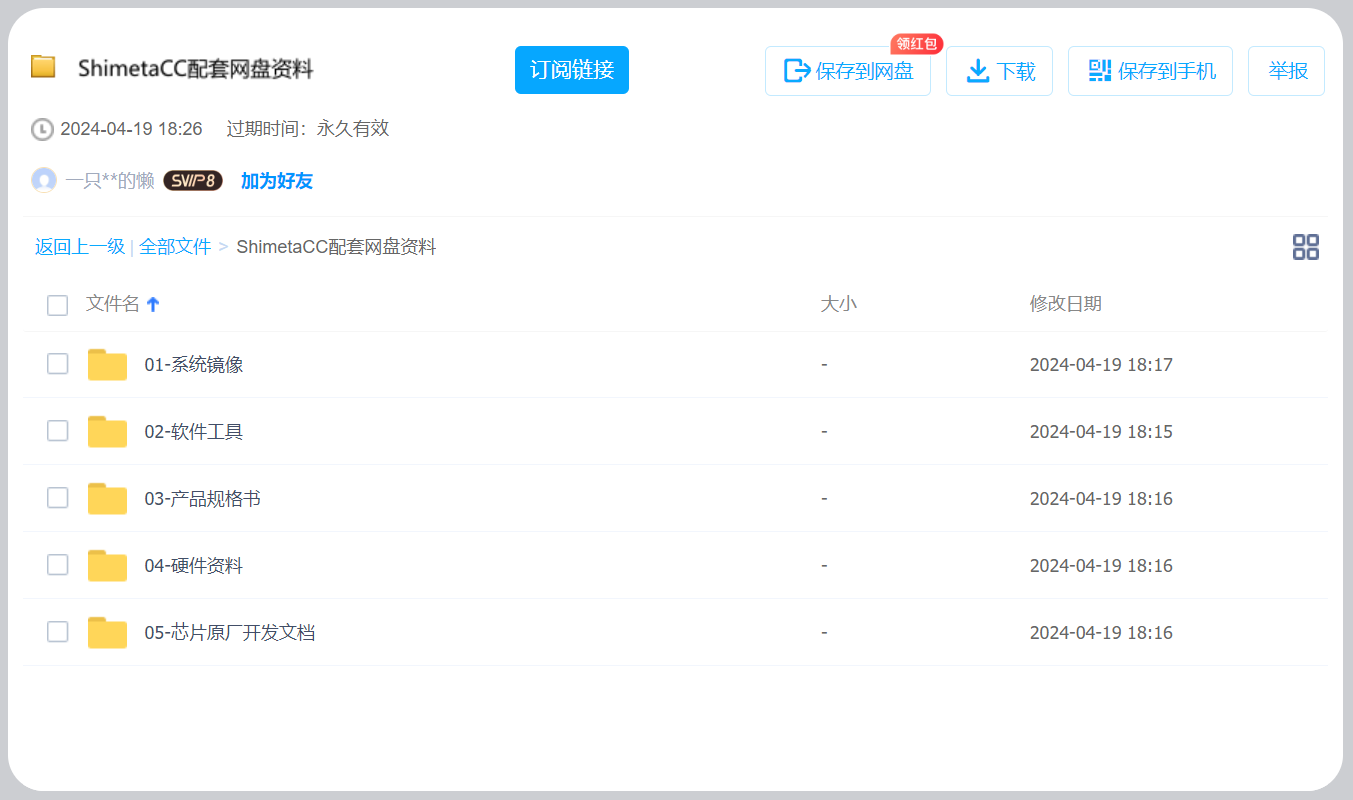The image size is (1353, 800).
Task: Open the 03-产品规格书 folder name
Action: (x=203, y=499)
